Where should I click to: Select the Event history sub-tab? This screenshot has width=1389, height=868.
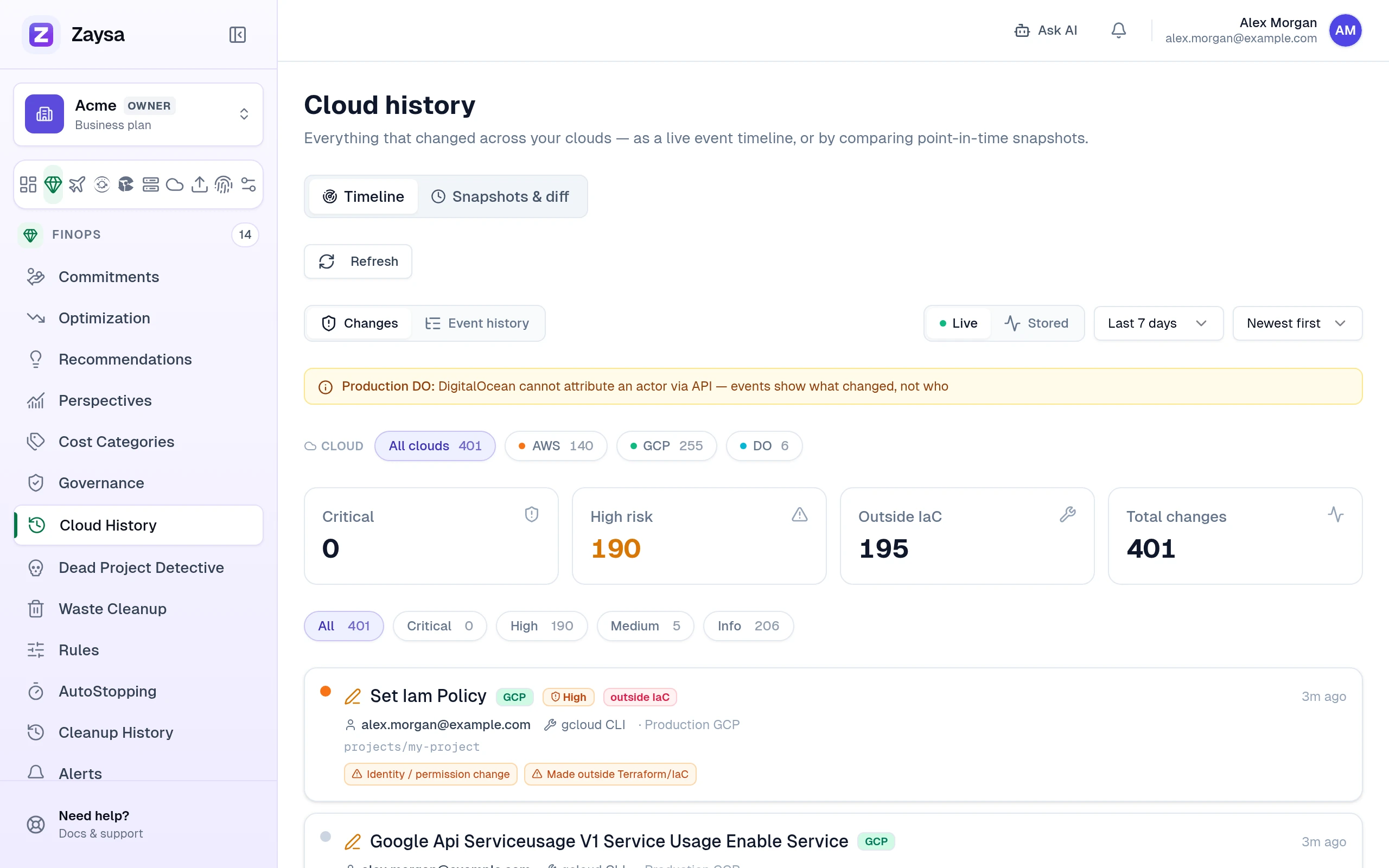tap(477, 323)
